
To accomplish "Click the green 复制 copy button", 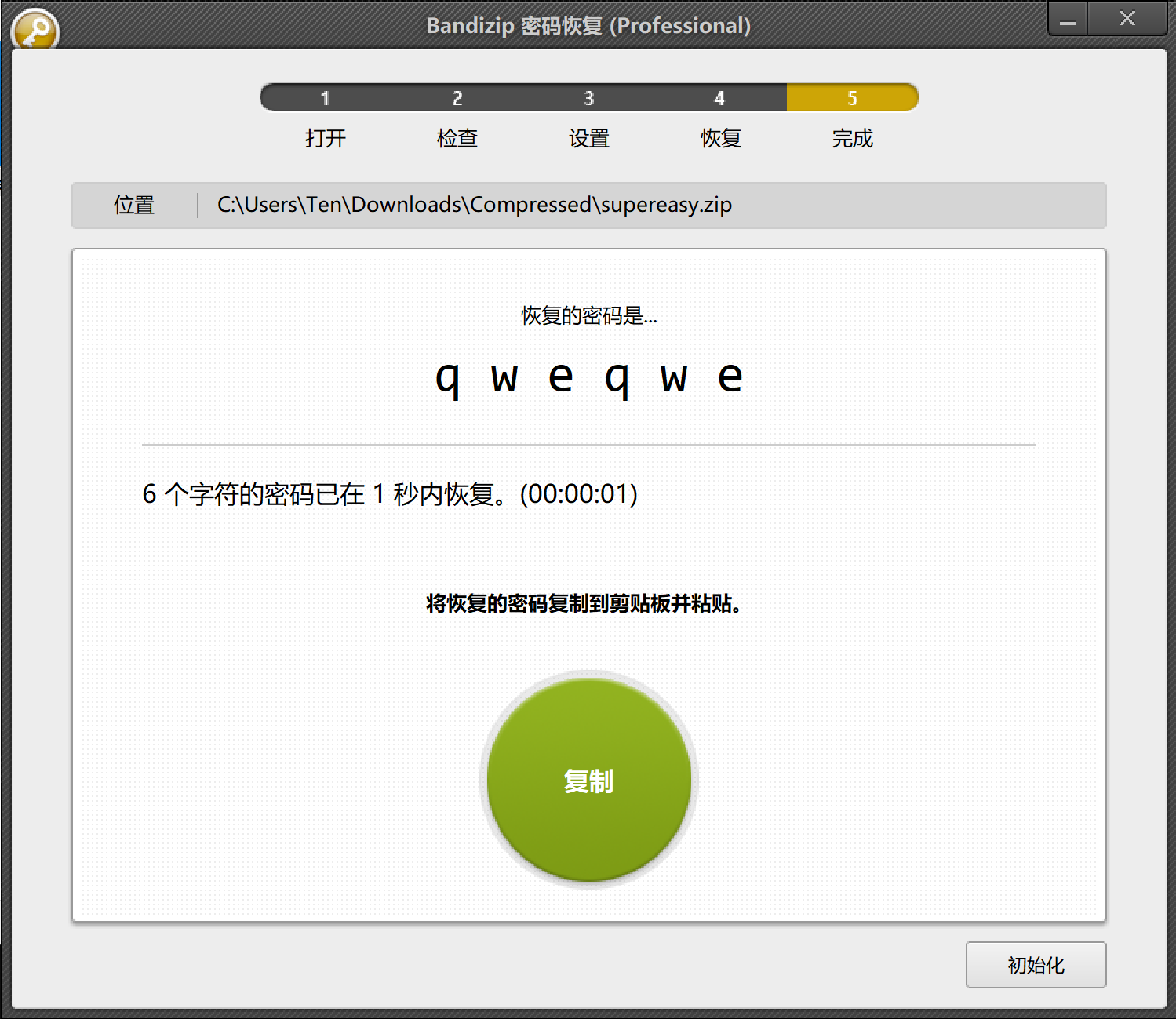I will (x=588, y=780).
